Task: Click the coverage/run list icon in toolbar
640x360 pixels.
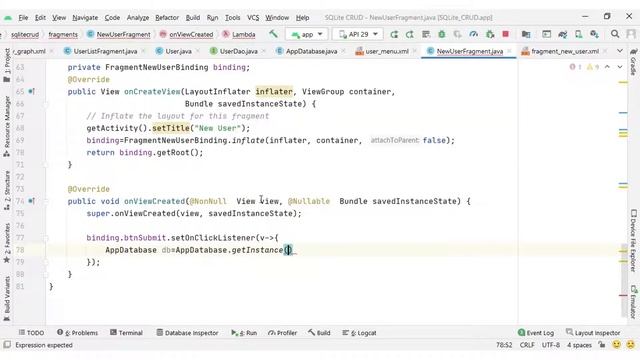Action: coord(426,34)
